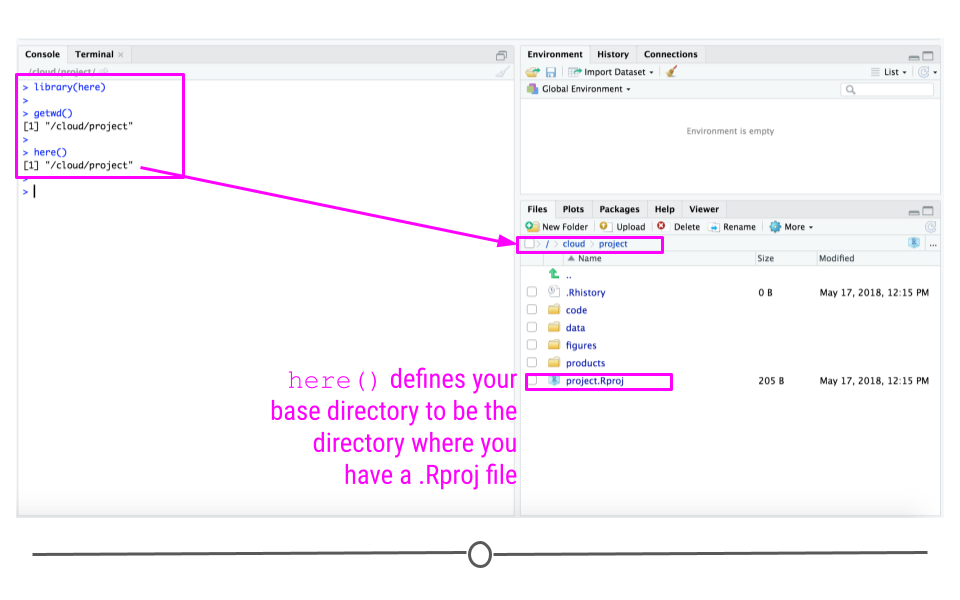Check the code folder checkbox
Image resolution: width=960 pixels, height=600 pixels.
532,310
